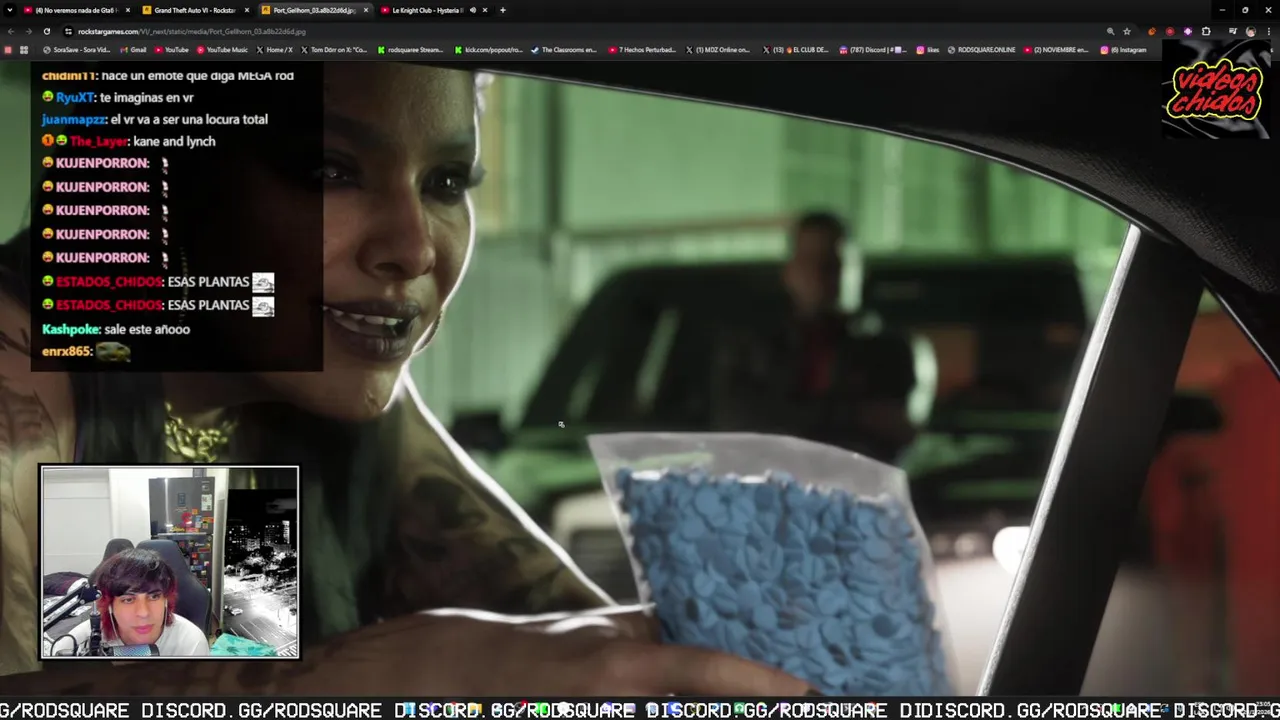Screen dimensions: 1280x720
Task: Bookmark this page with the star icon
Action: click(1126, 31)
